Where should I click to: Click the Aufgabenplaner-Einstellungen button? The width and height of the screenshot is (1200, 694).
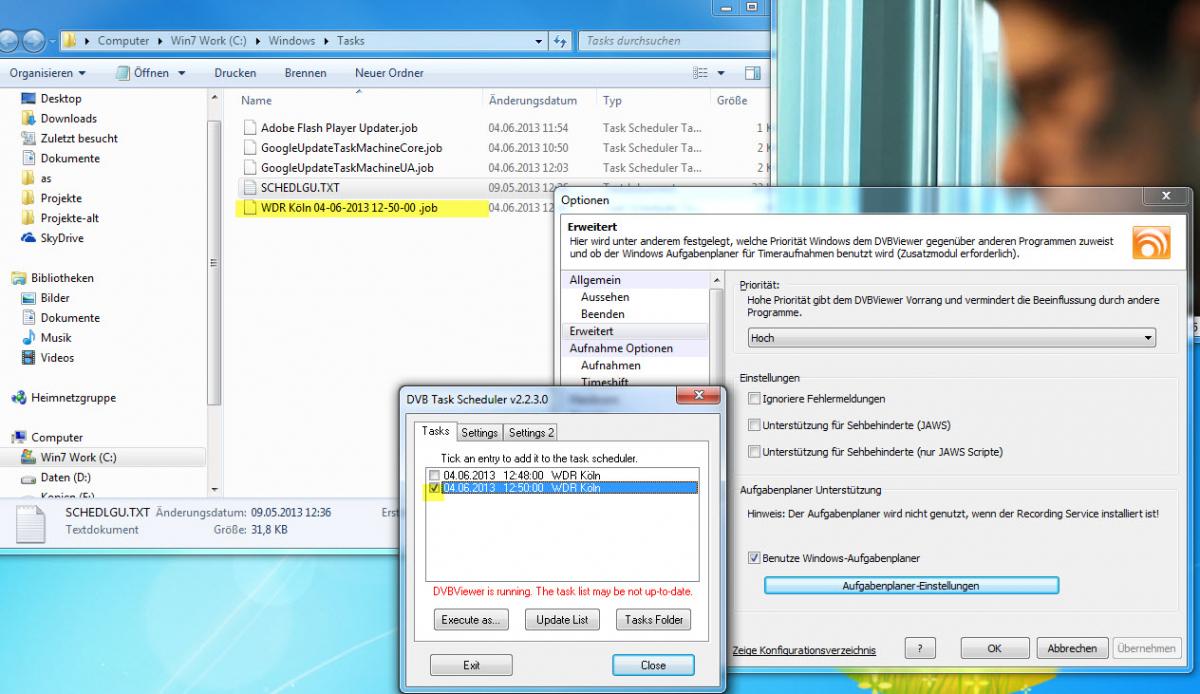tap(911, 586)
